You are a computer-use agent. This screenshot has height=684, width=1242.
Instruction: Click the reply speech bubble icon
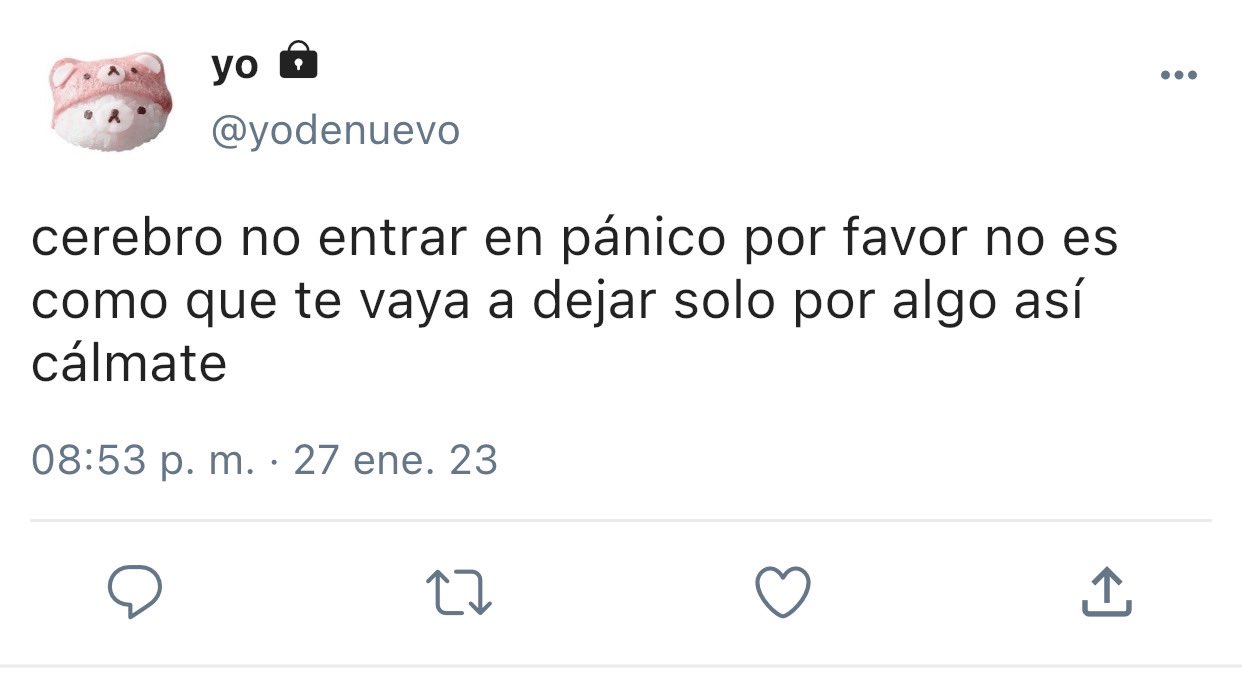134,591
